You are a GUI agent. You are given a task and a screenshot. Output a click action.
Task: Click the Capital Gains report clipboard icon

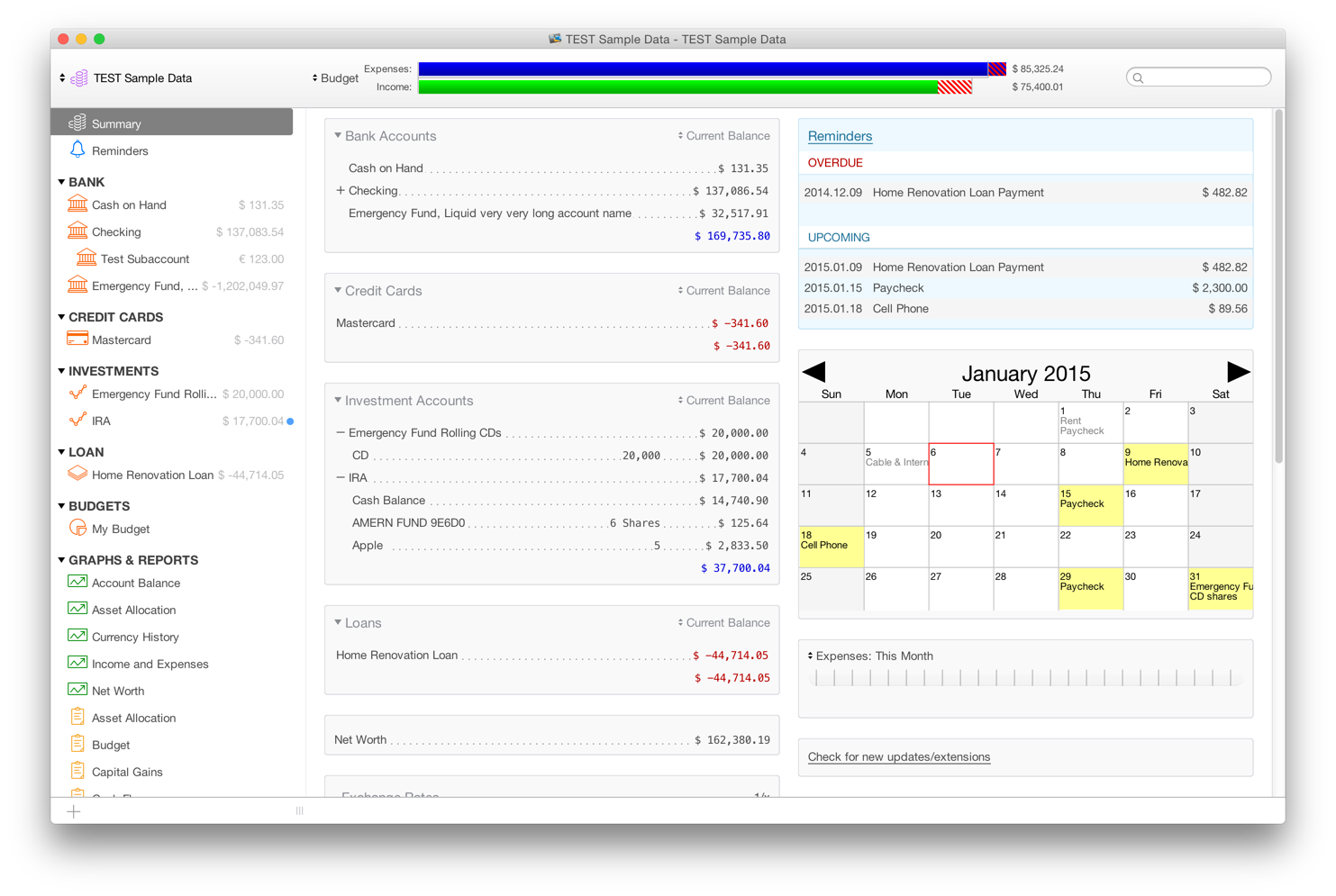[77, 772]
